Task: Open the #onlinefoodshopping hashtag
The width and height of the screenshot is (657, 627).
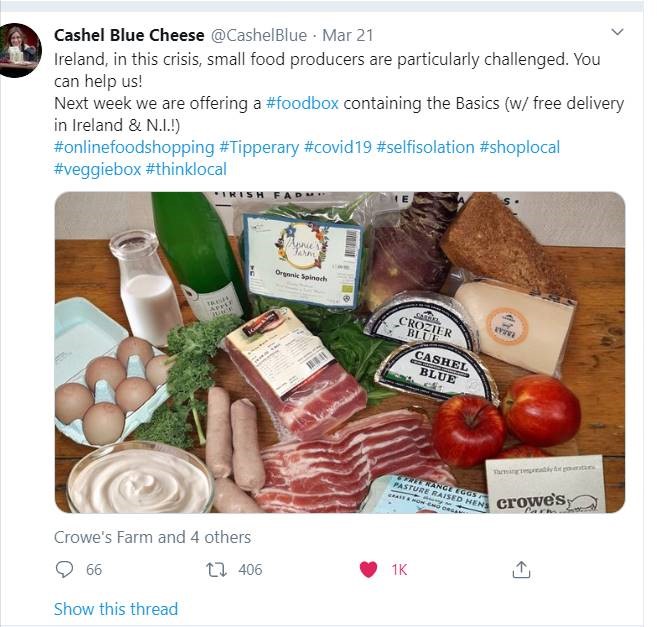Action: pyautogui.click(x=134, y=148)
